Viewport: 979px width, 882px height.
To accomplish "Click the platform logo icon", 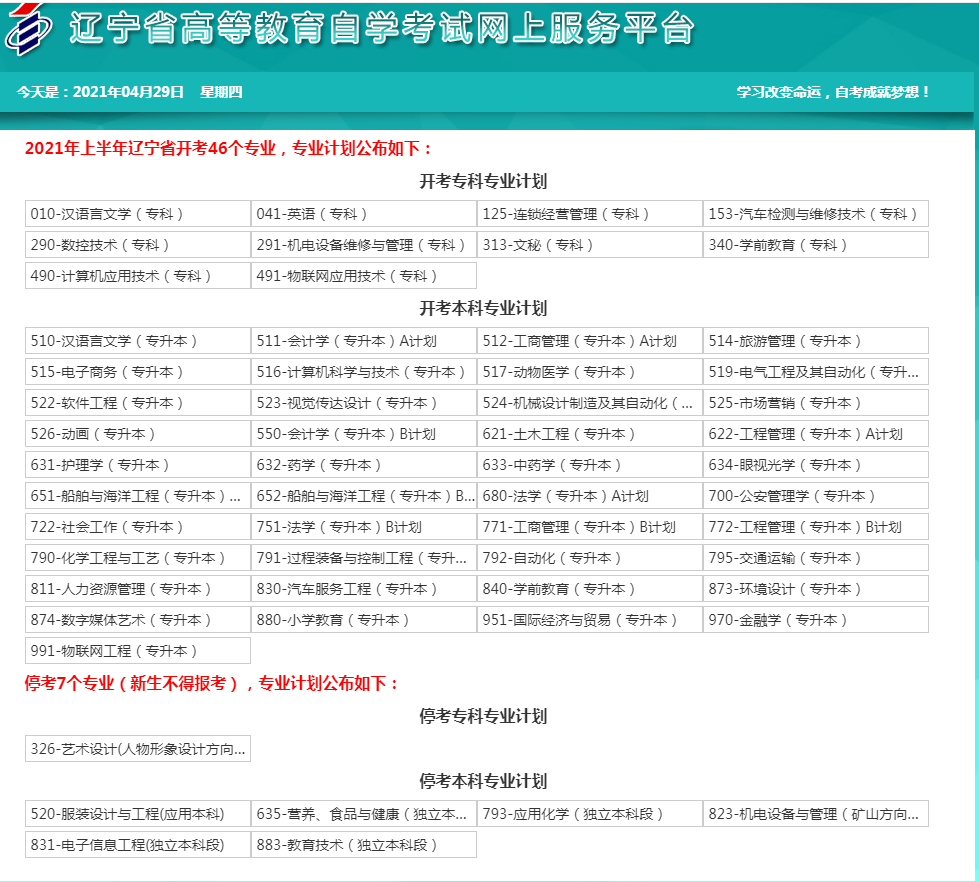I will [x=30, y=32].
